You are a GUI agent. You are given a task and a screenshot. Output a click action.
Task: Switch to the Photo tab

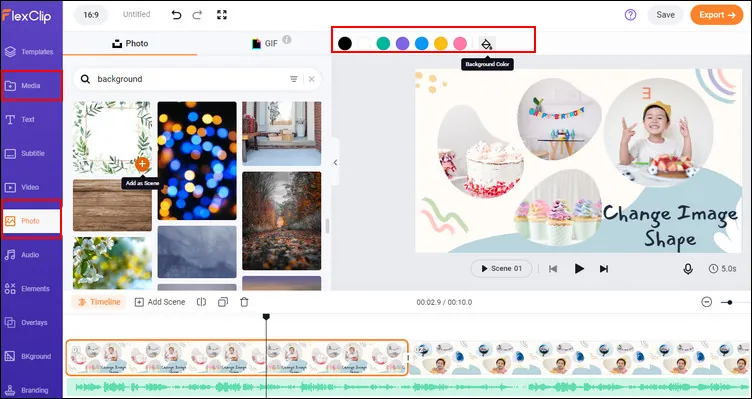tap(130, 44)
